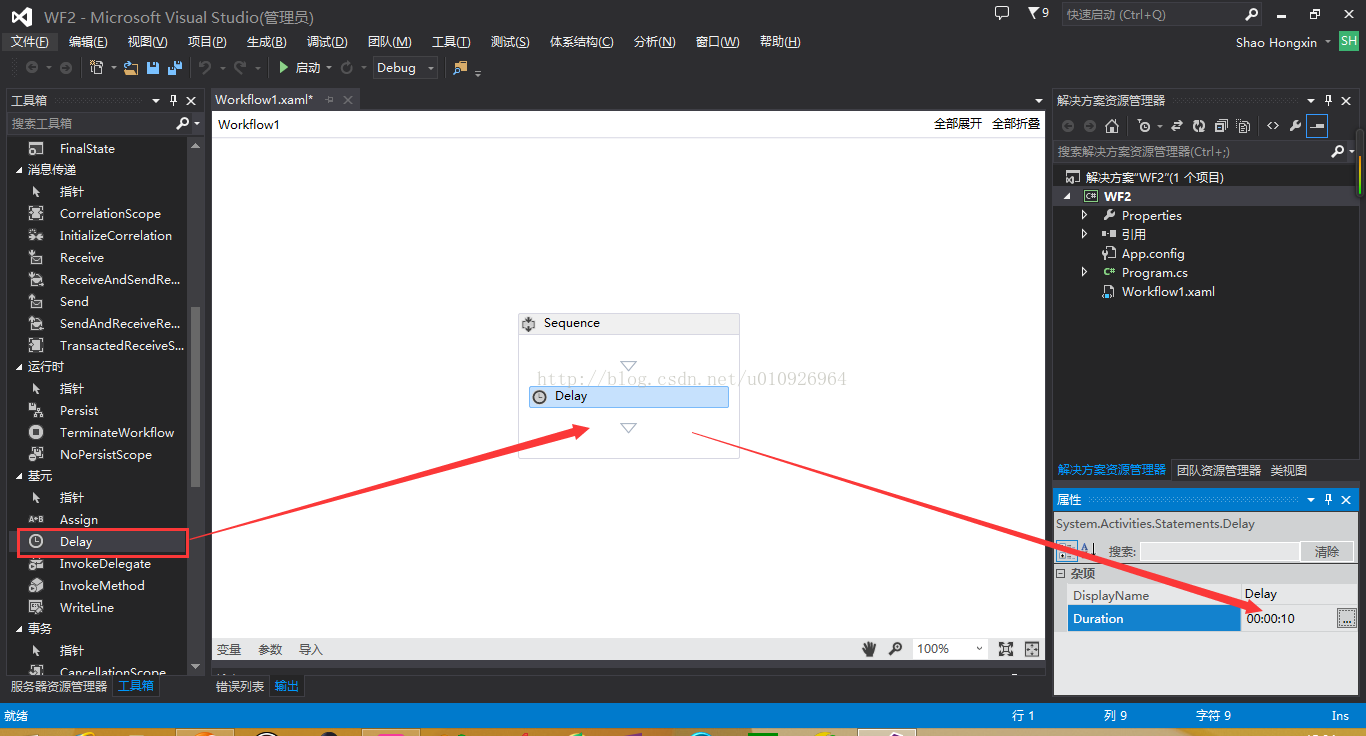
Task: Click the Alphabetical sort icon in Properties
Action: point(1087,551)
